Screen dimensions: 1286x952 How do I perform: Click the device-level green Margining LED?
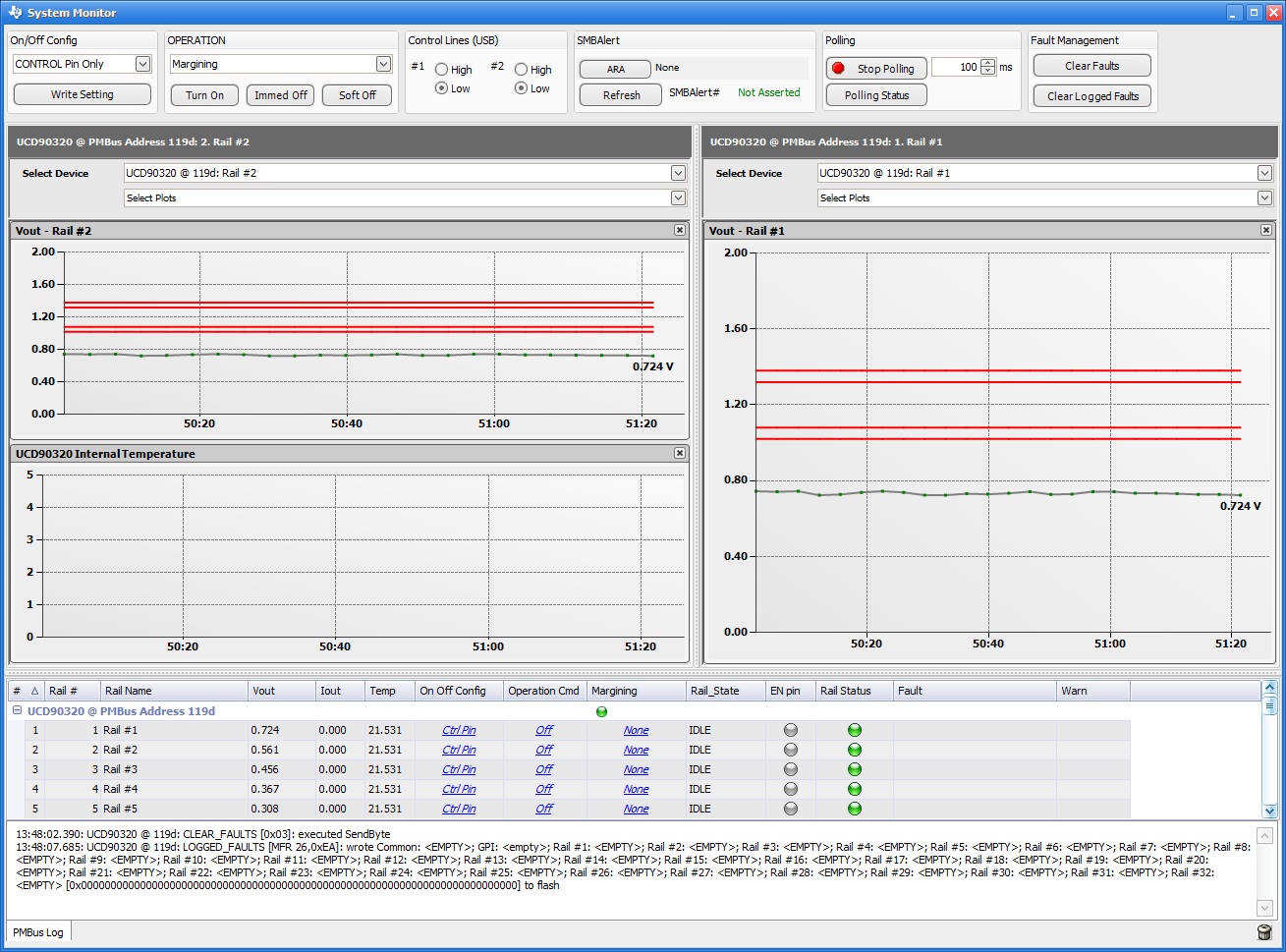tap(601, 711)
